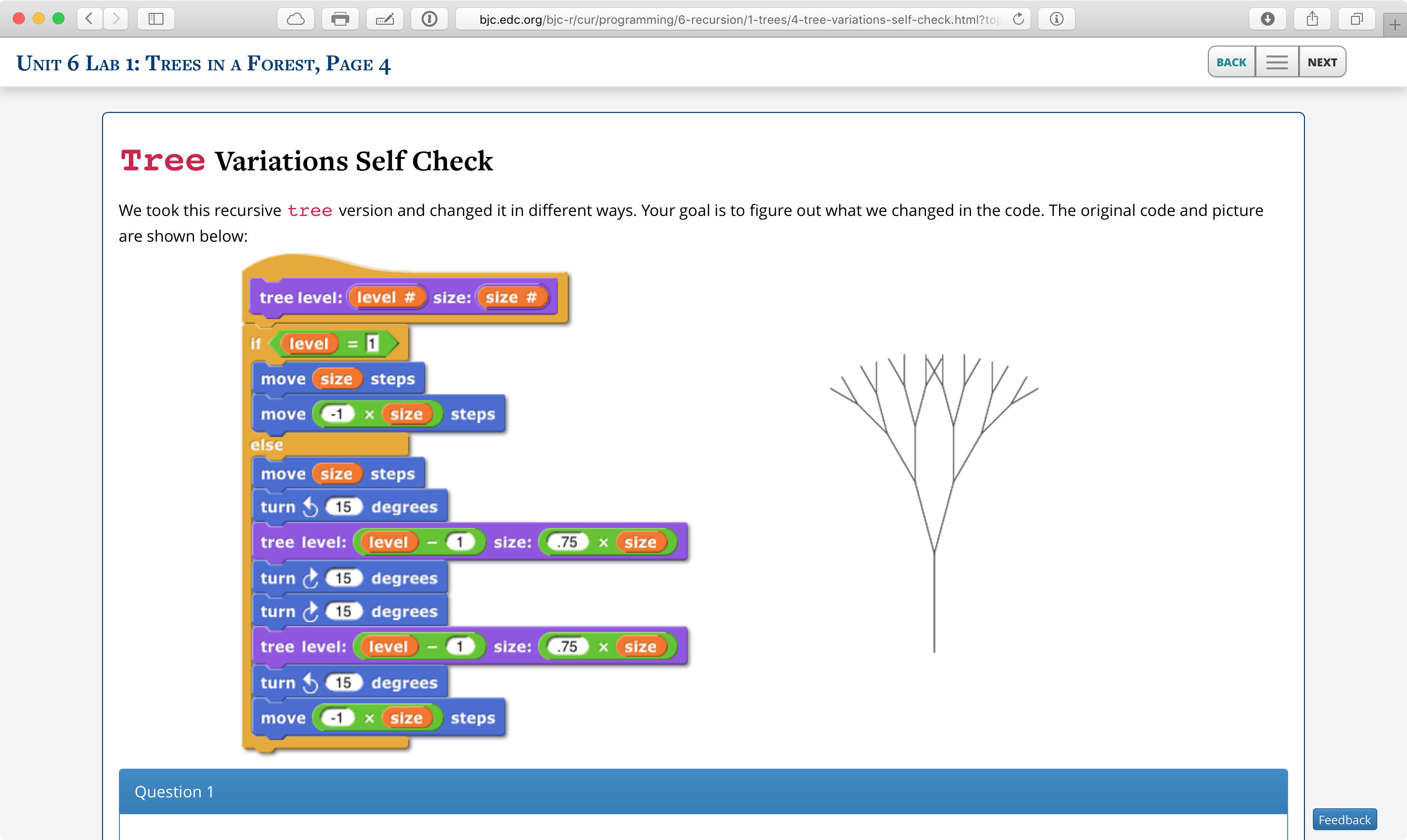Open the Share sheet icon
The height and width of the screenshot is (840, 1407).
(x=1312, y=19)
